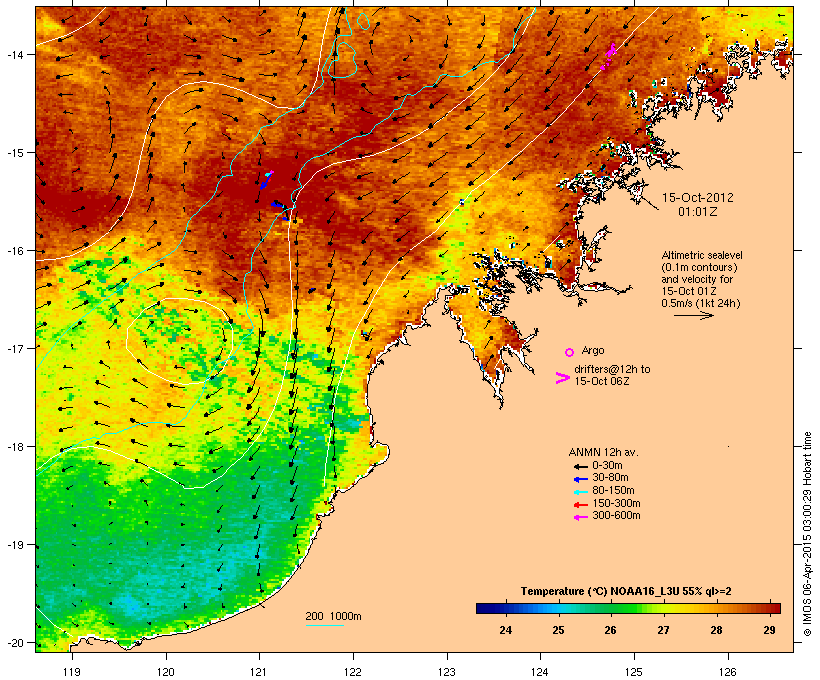Viewport: 820px width, 680px height.
Task: Click the longitude axis label '126'
Action: click(x=727, y=672)
